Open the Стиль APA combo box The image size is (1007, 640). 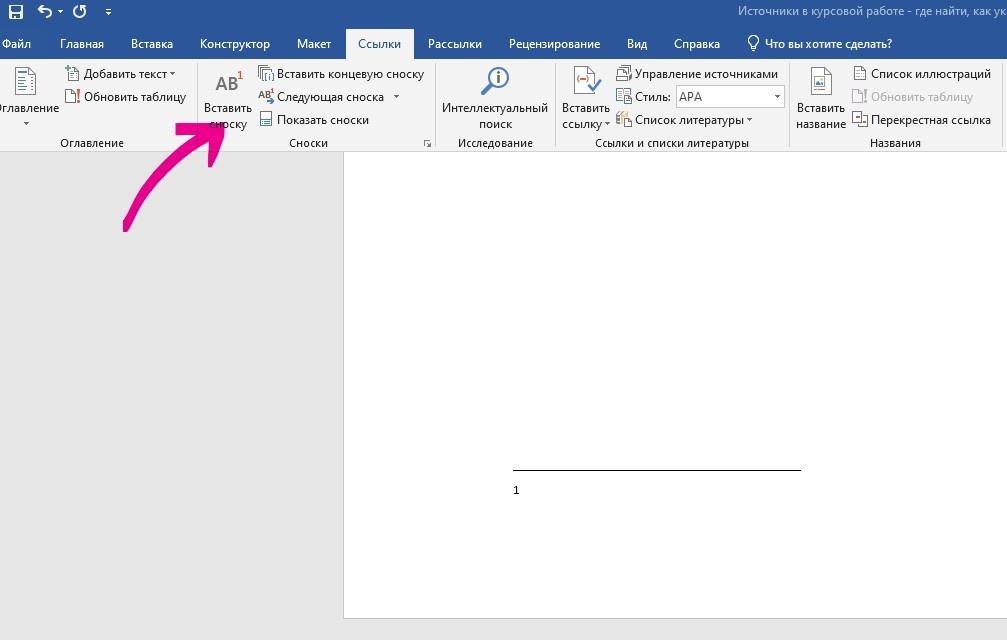coord(730,97)
